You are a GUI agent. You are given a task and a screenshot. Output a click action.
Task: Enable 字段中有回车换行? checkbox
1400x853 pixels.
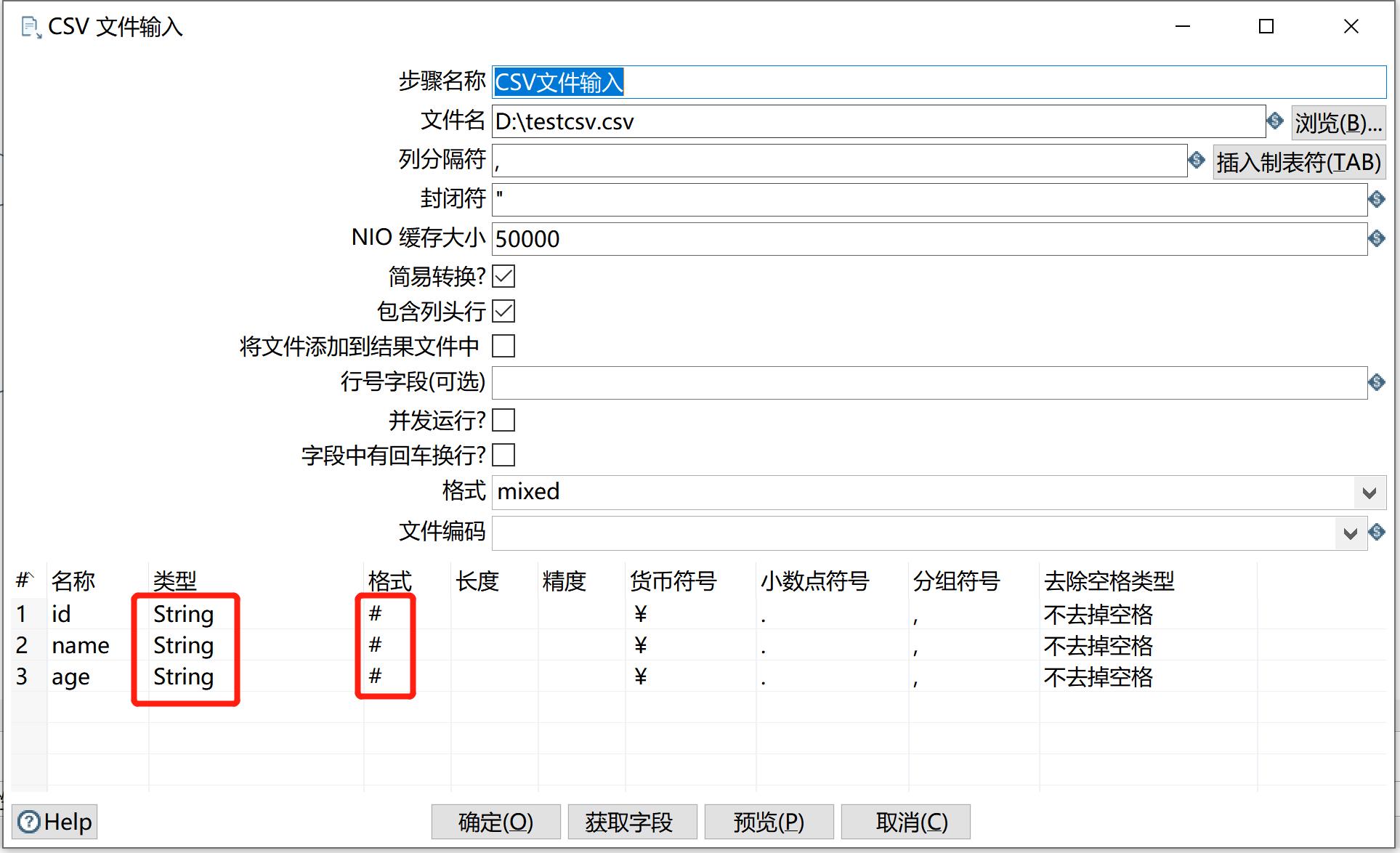[x=503, y=455]
